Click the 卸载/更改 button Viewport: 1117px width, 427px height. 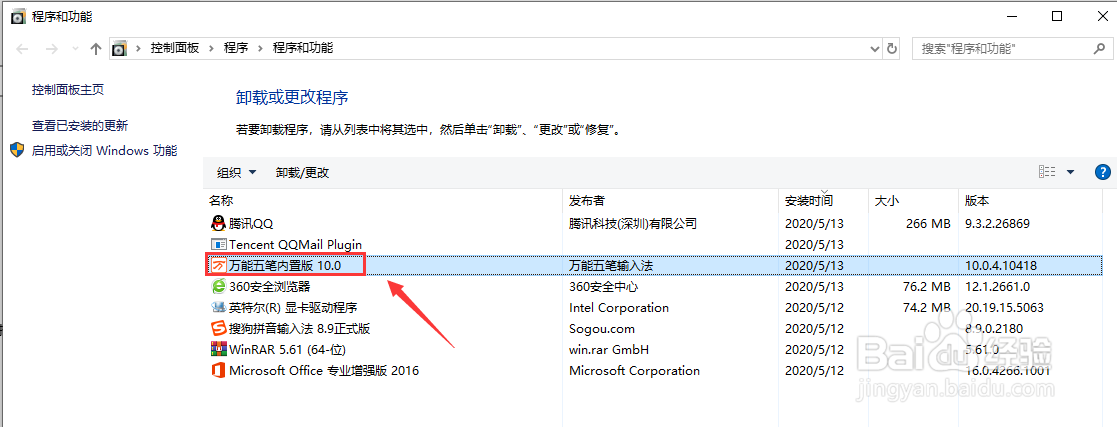[x=302, y=172]
